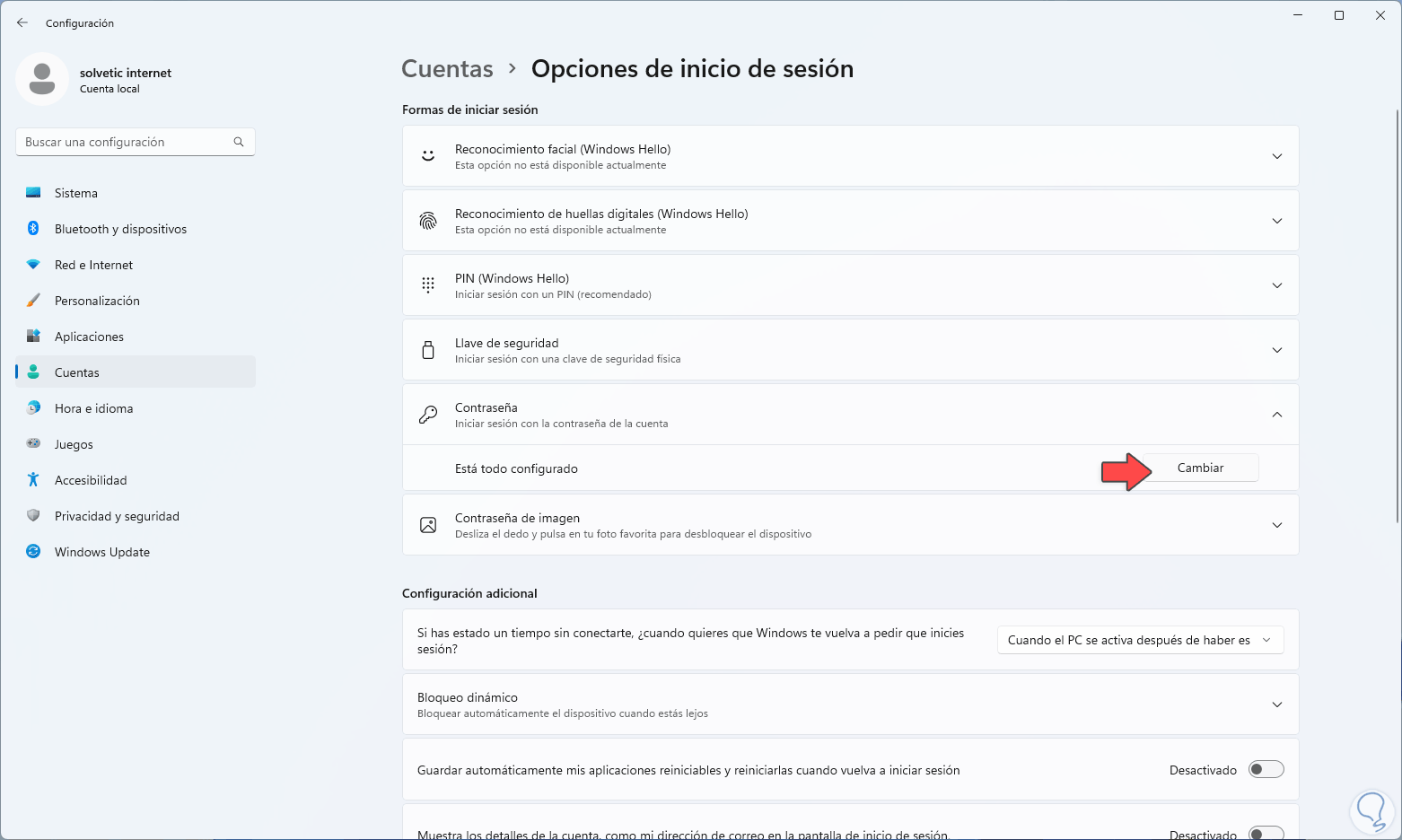
Task: Open Accesibilidad from sidebar
Action: tap(91, 480)
